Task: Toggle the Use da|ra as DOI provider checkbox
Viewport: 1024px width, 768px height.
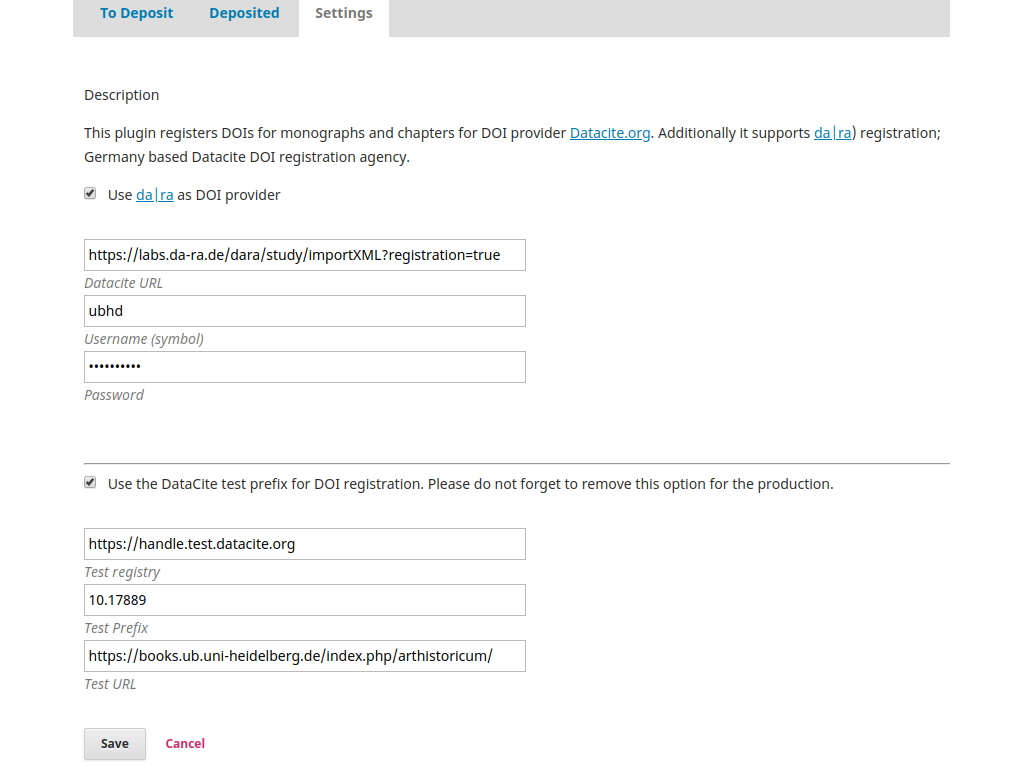Action: coord(90,193)
